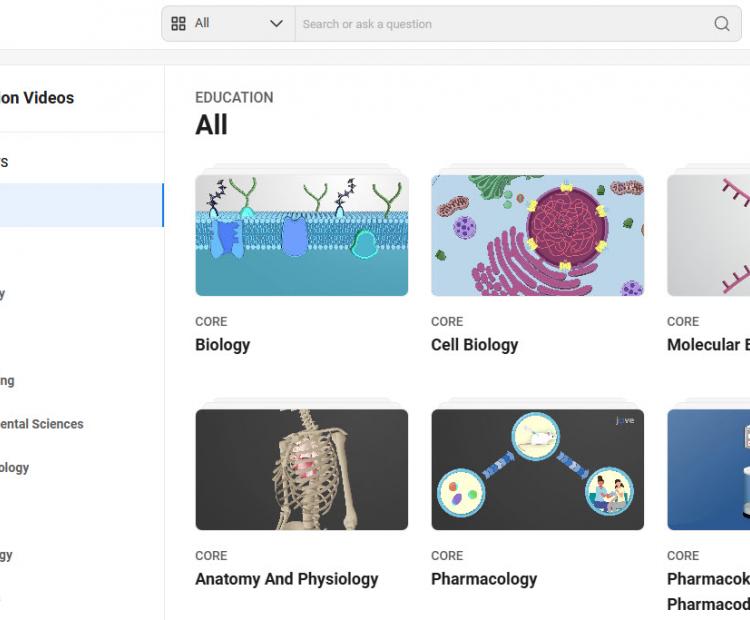The width and height of the screenshot is (750, 620).
Task: Click the Molecular Biology thumbnail image
Action: pos(708,235)
